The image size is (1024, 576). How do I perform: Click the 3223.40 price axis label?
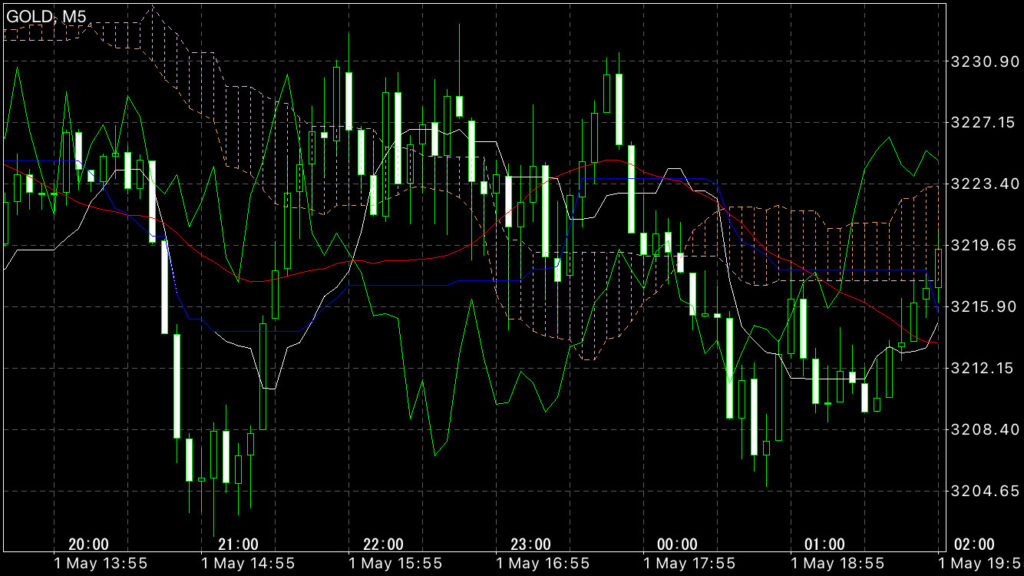click(x=982, y=184)
